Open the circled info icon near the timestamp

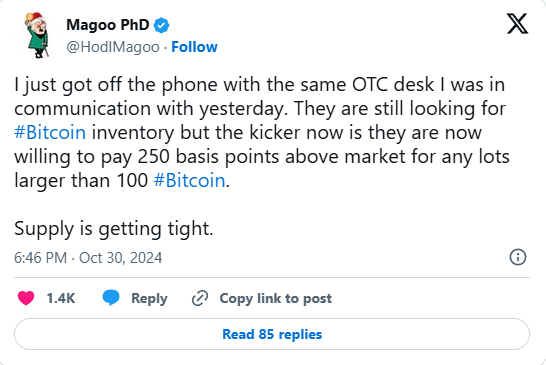click(x=518, y=257)
